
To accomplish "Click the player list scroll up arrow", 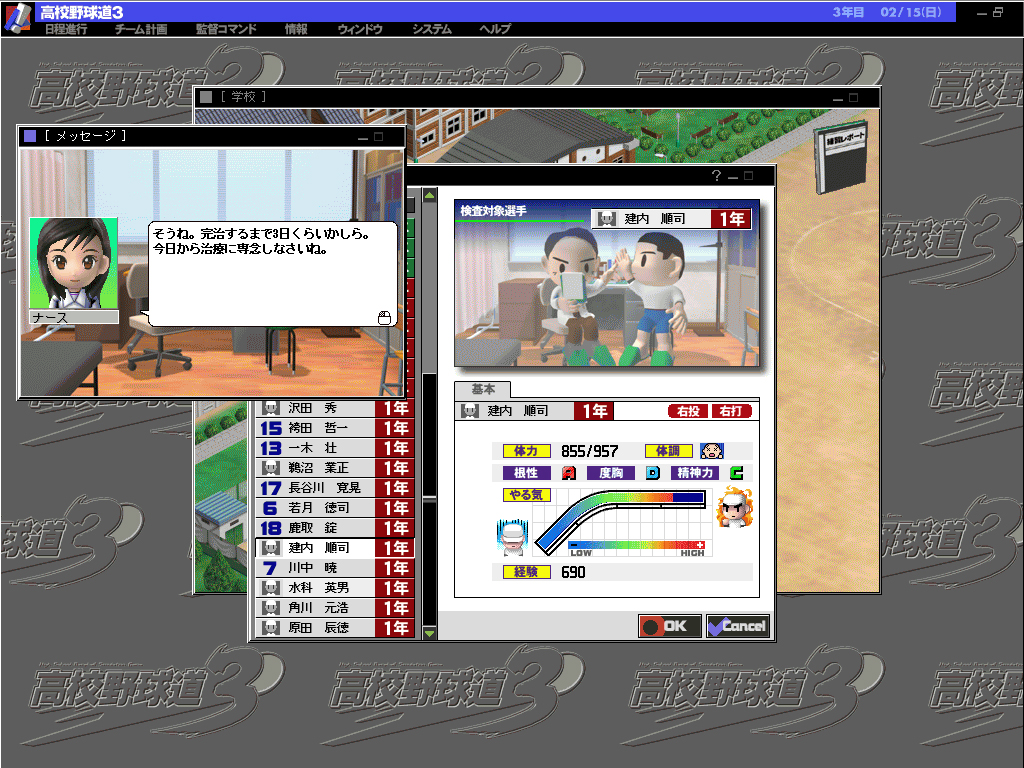I will (429, 195).
